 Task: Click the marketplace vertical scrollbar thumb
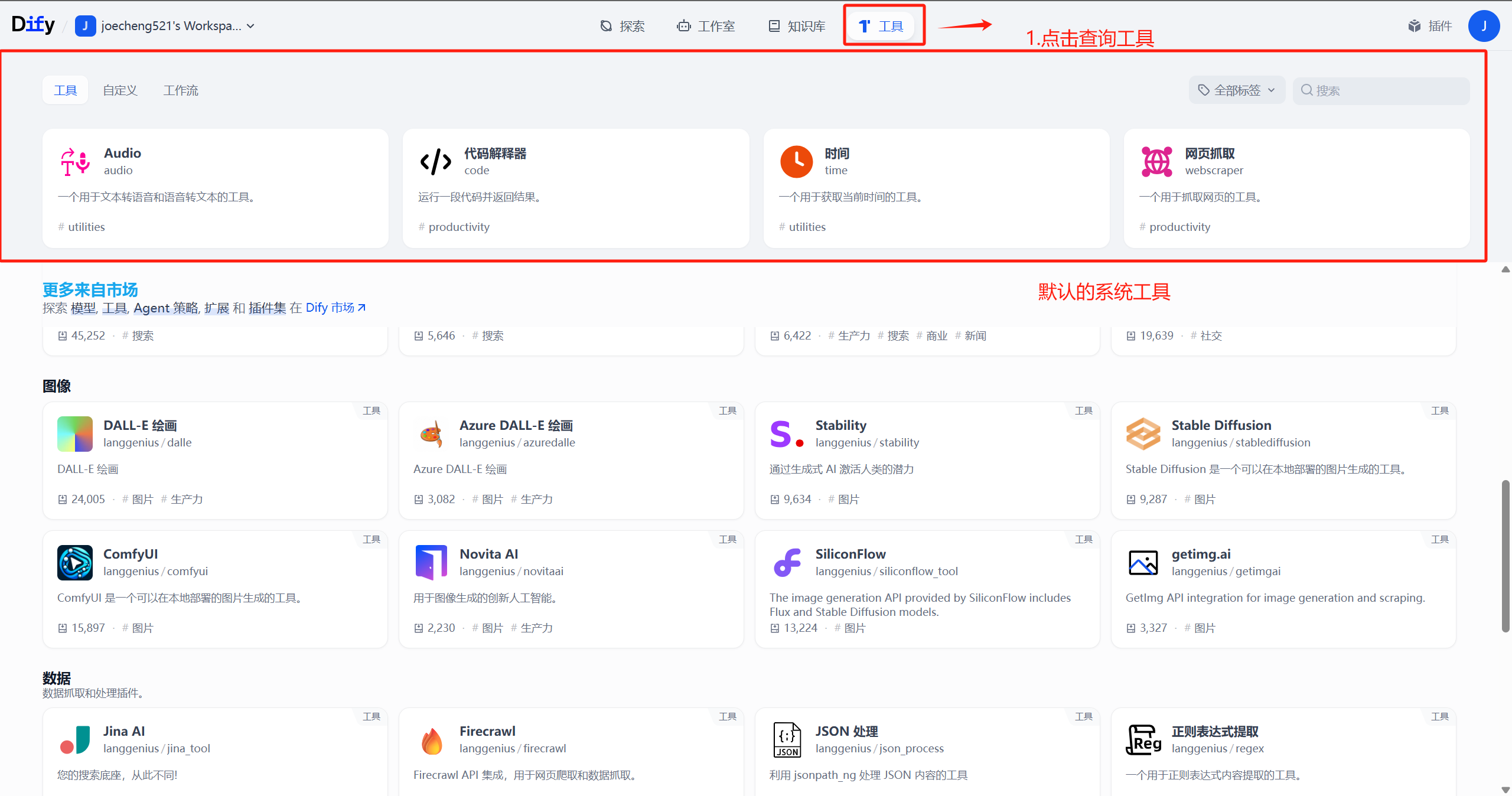1506,556
